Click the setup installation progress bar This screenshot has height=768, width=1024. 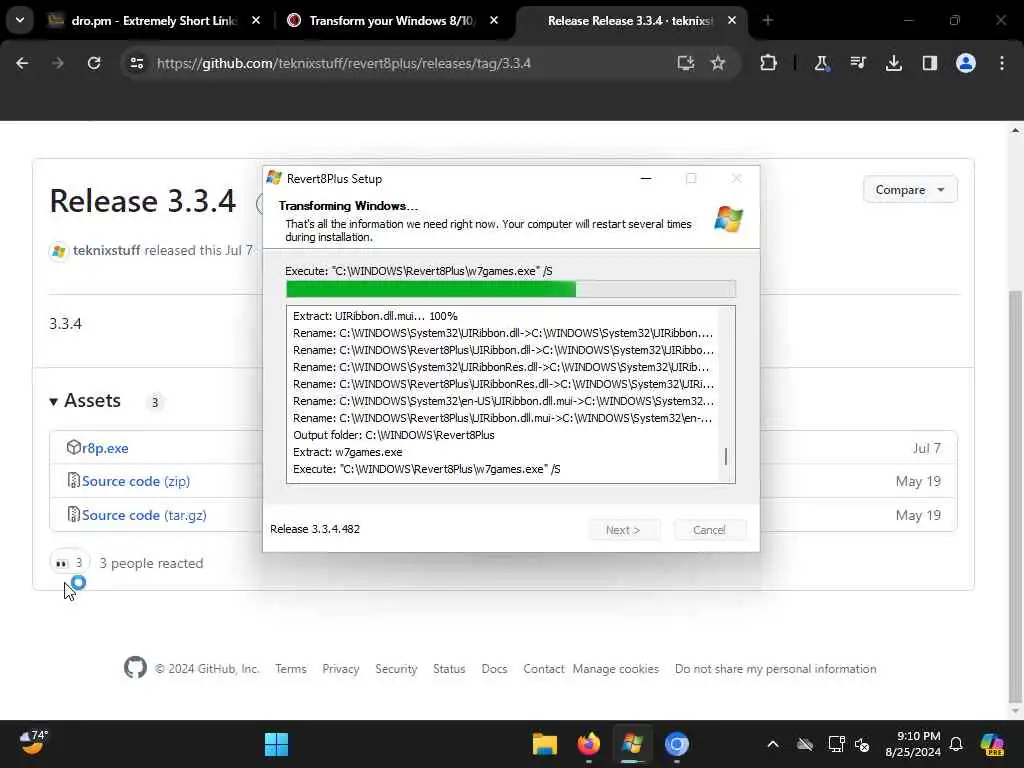click(x=511, y=289)
